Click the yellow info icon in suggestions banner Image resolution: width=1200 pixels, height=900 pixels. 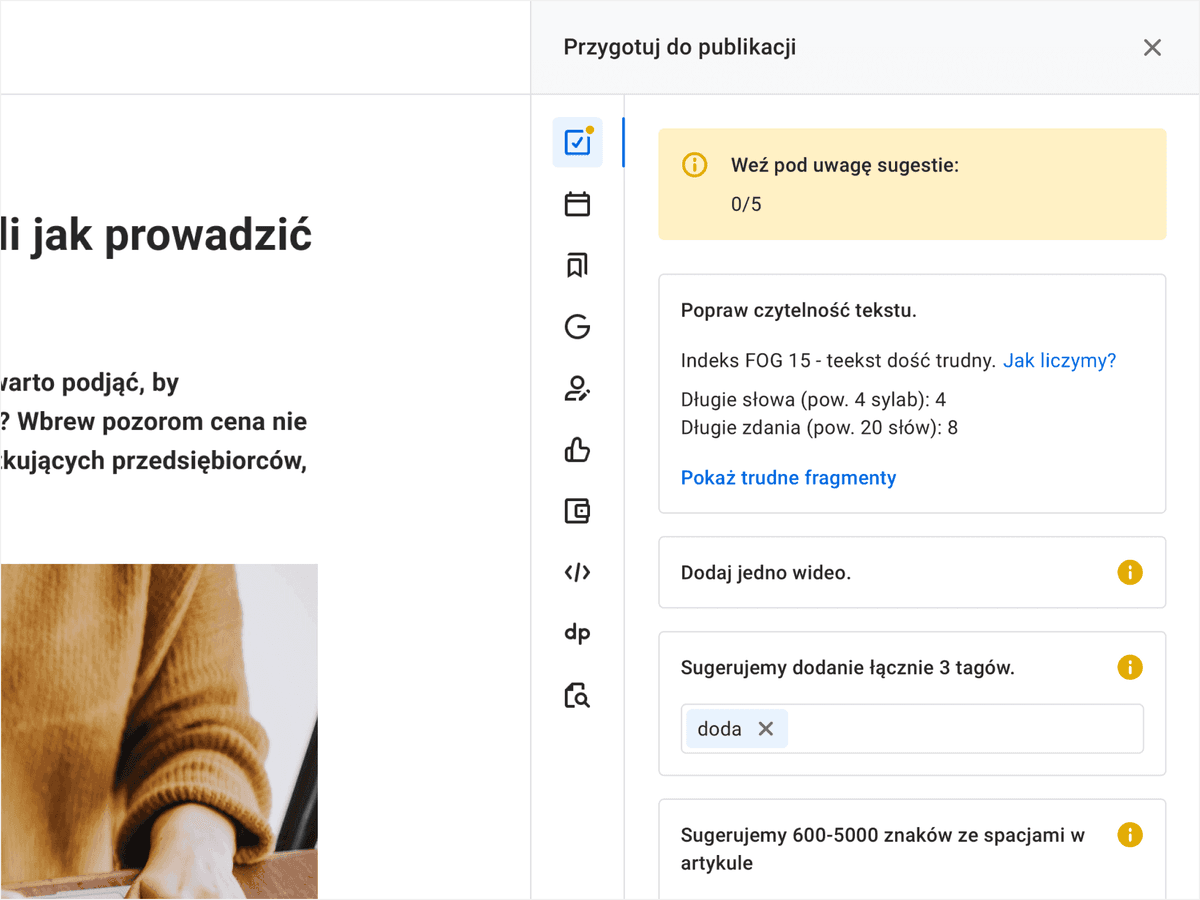pos(694,165)
